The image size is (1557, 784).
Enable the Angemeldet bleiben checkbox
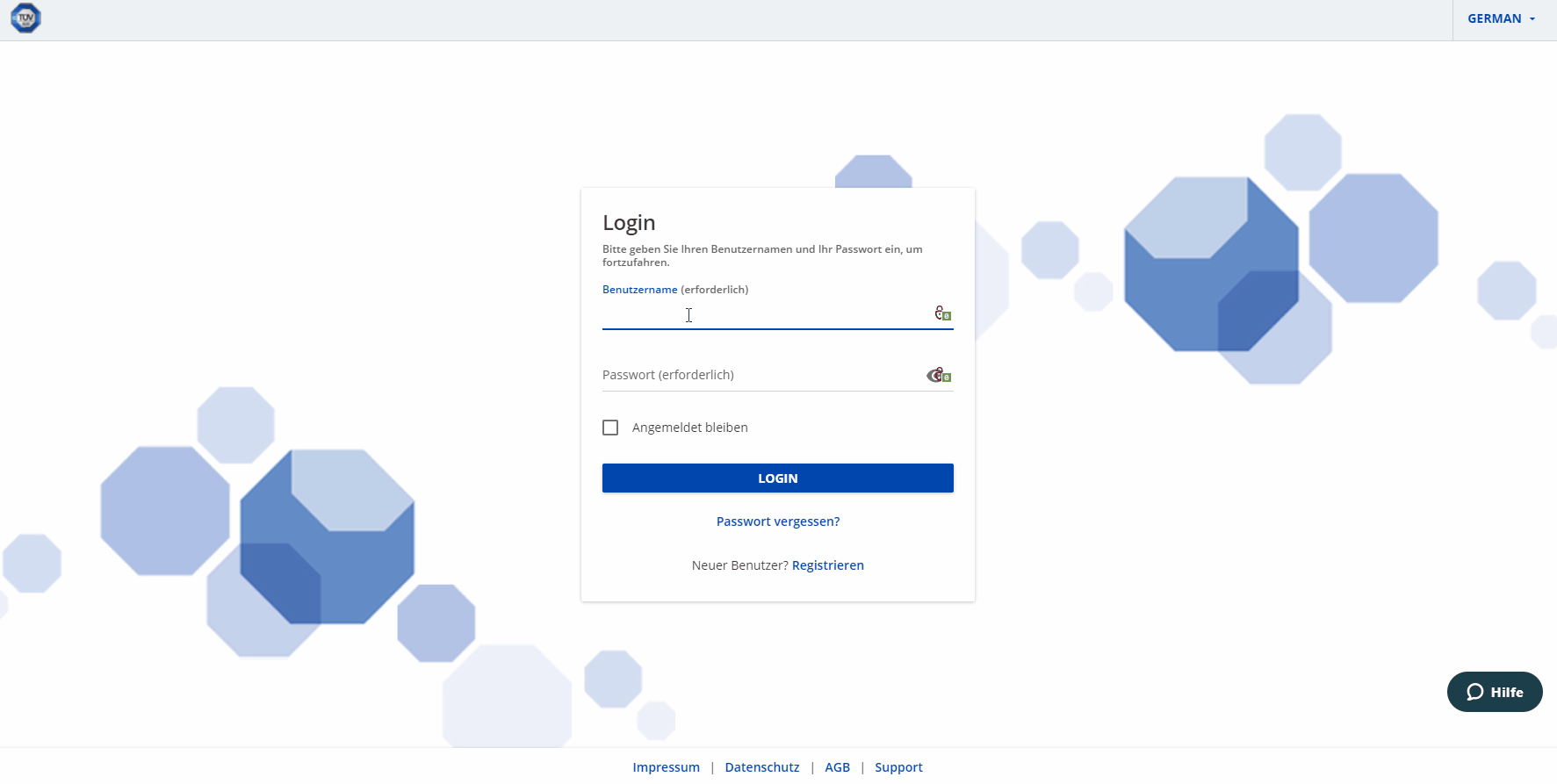(x=610, y=428)
